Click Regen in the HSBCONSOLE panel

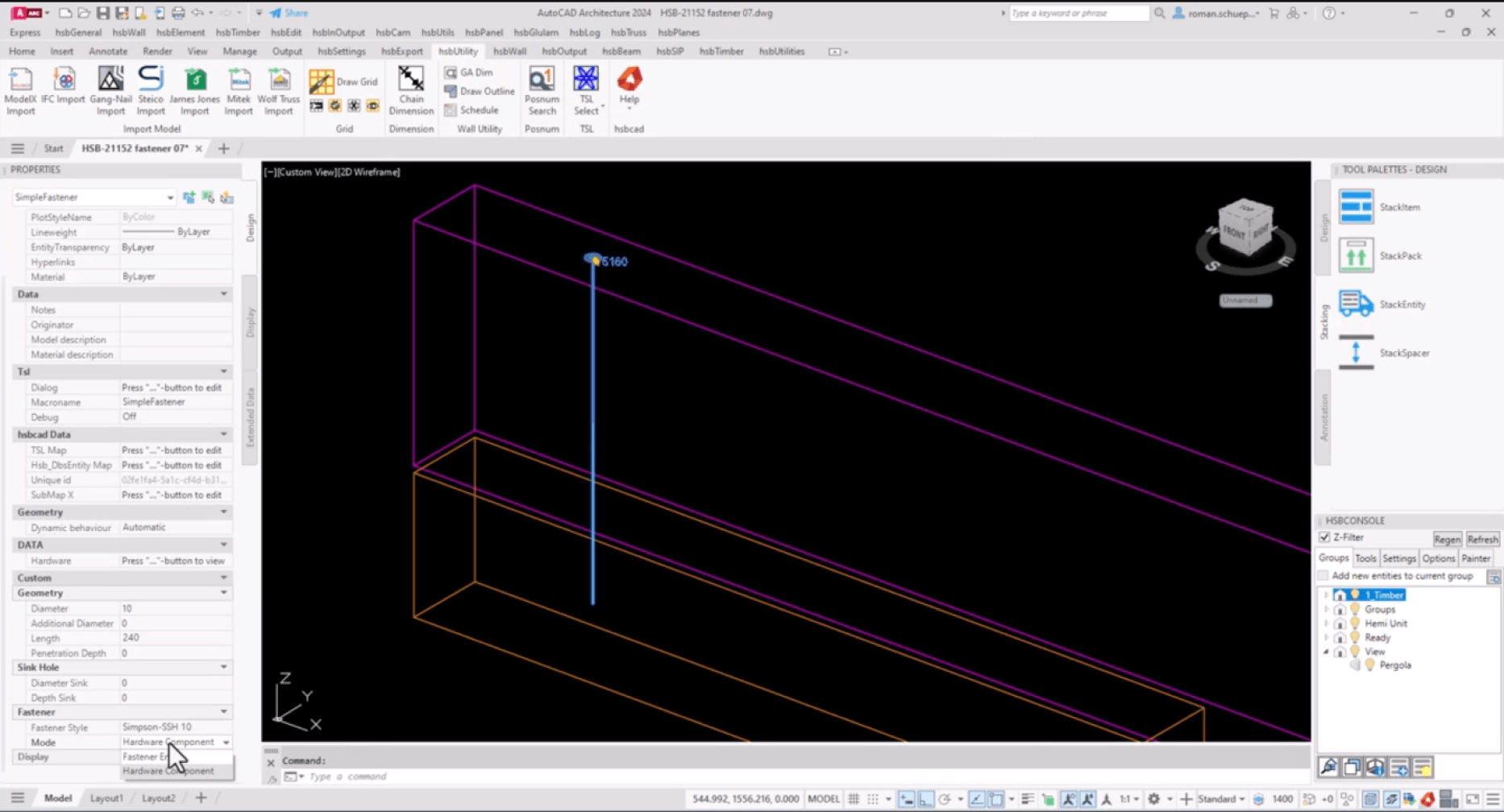pos(1448,538)
